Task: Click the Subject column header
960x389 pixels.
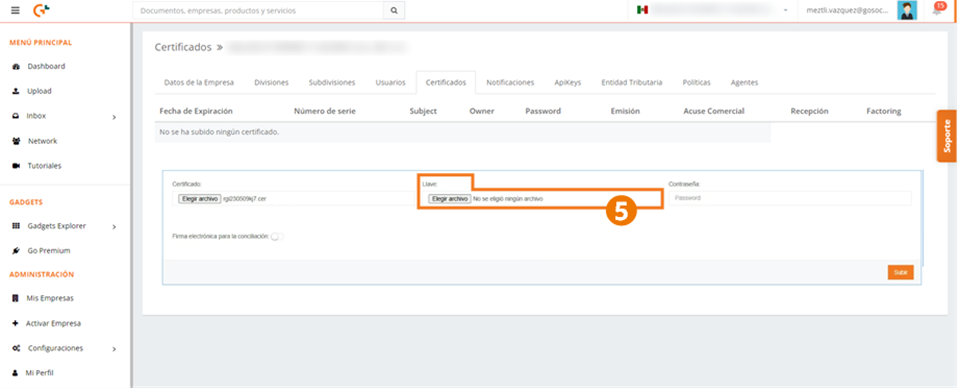Action: pyautogui.click(x=423, y=111)
